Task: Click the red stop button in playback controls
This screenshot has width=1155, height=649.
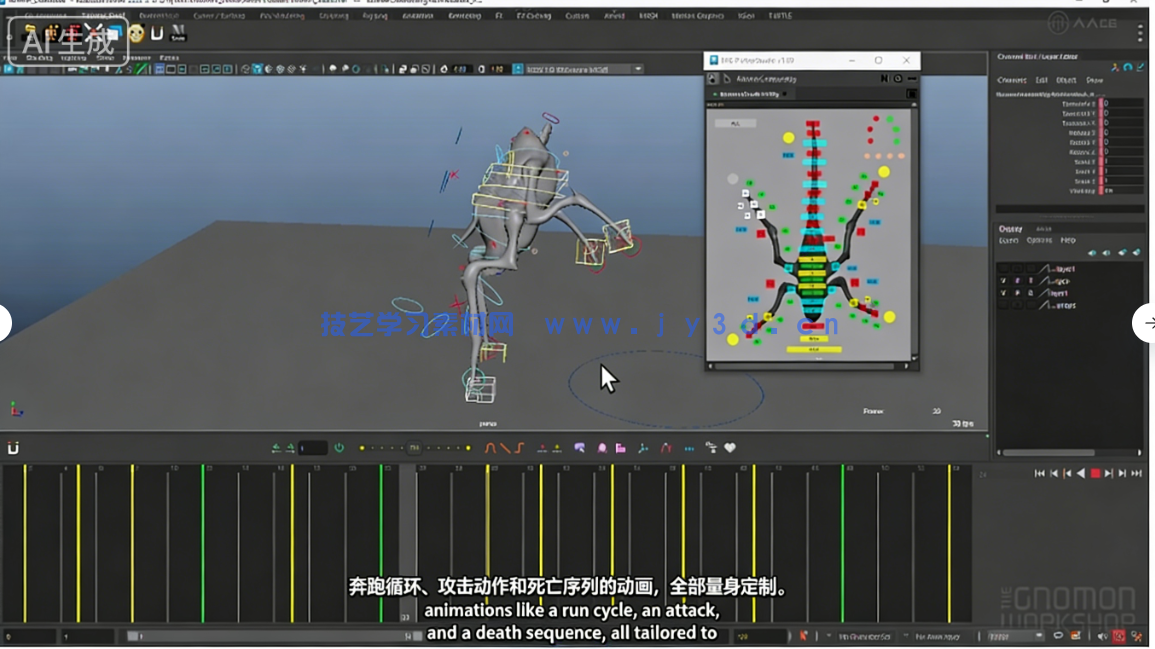Action: (x=1095, y=473)
